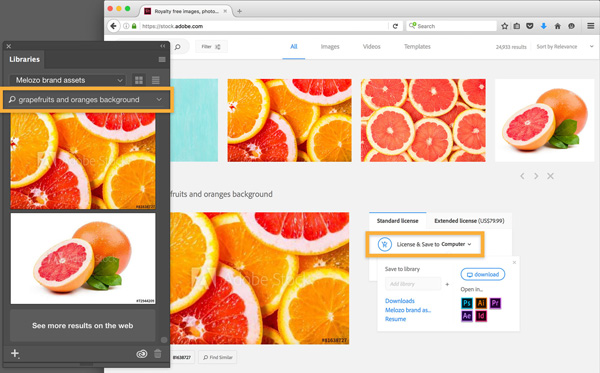This screenshot has height=373, width=600.
Task: Expand the Libraries search field dropdown arrow
Action: (159, 99)
